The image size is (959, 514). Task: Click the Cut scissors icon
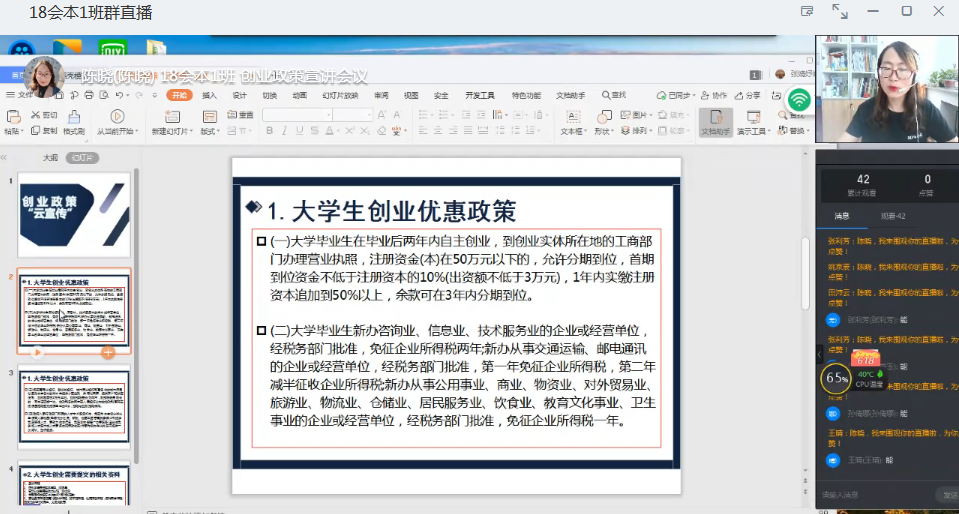[x=36, y=115]
